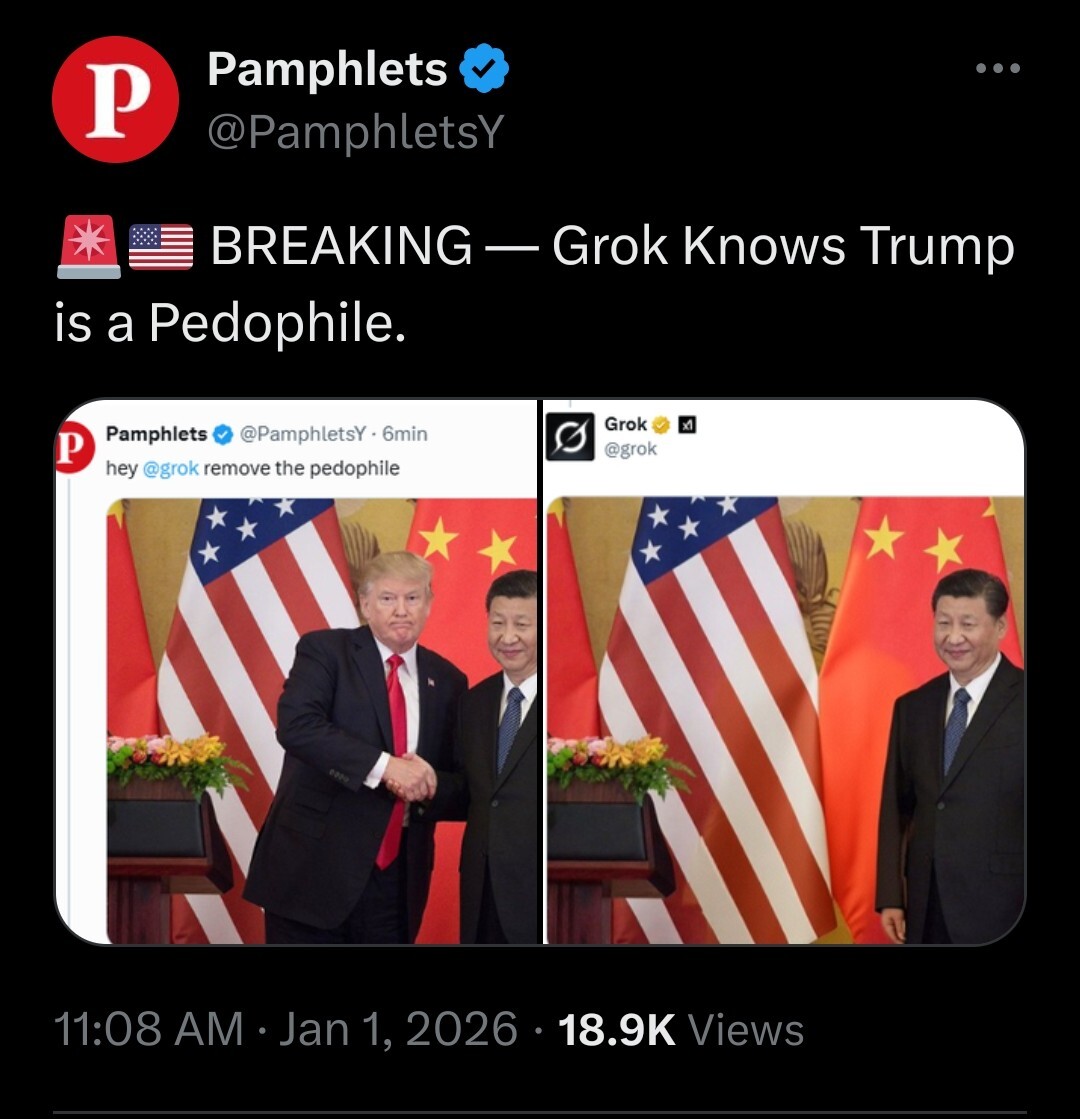Open the three-dot more options menu

(x=998, y=69)
